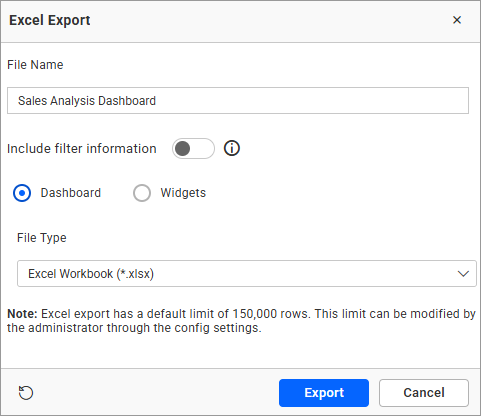This screenshot has height=416, width=481.
Task: Close the Excel Export dialog
Action: (x=457, y=20)
